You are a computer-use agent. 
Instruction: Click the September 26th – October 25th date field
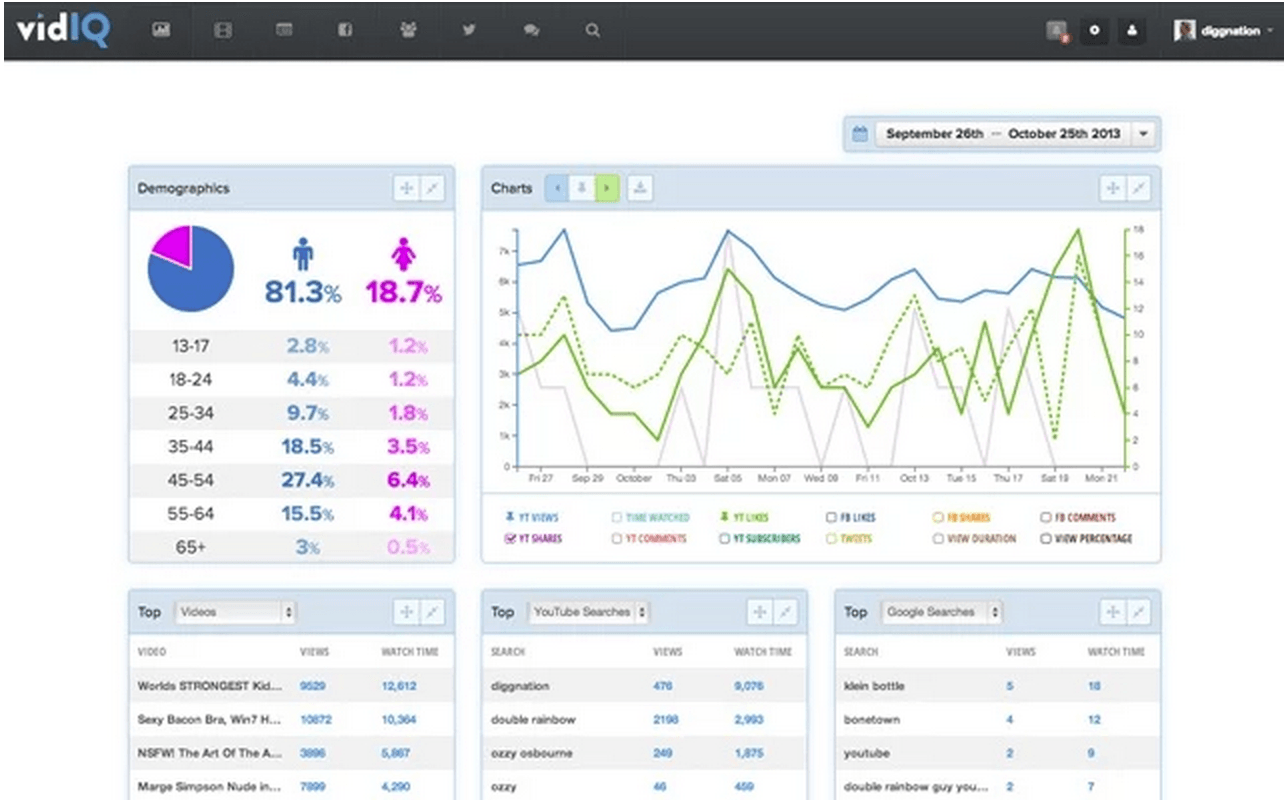[1003, 134]
